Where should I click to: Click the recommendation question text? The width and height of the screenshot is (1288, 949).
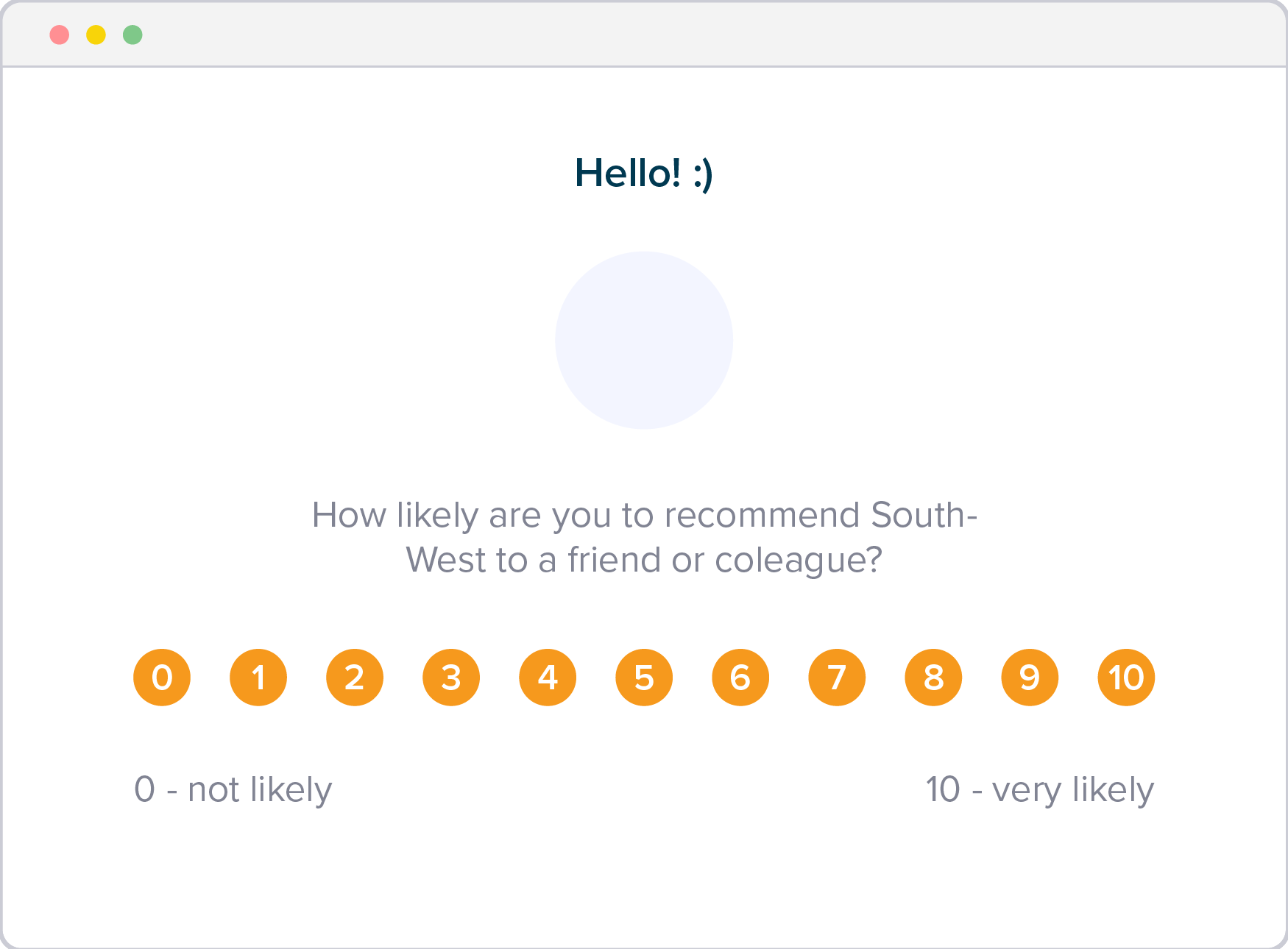tap(644, 536)
